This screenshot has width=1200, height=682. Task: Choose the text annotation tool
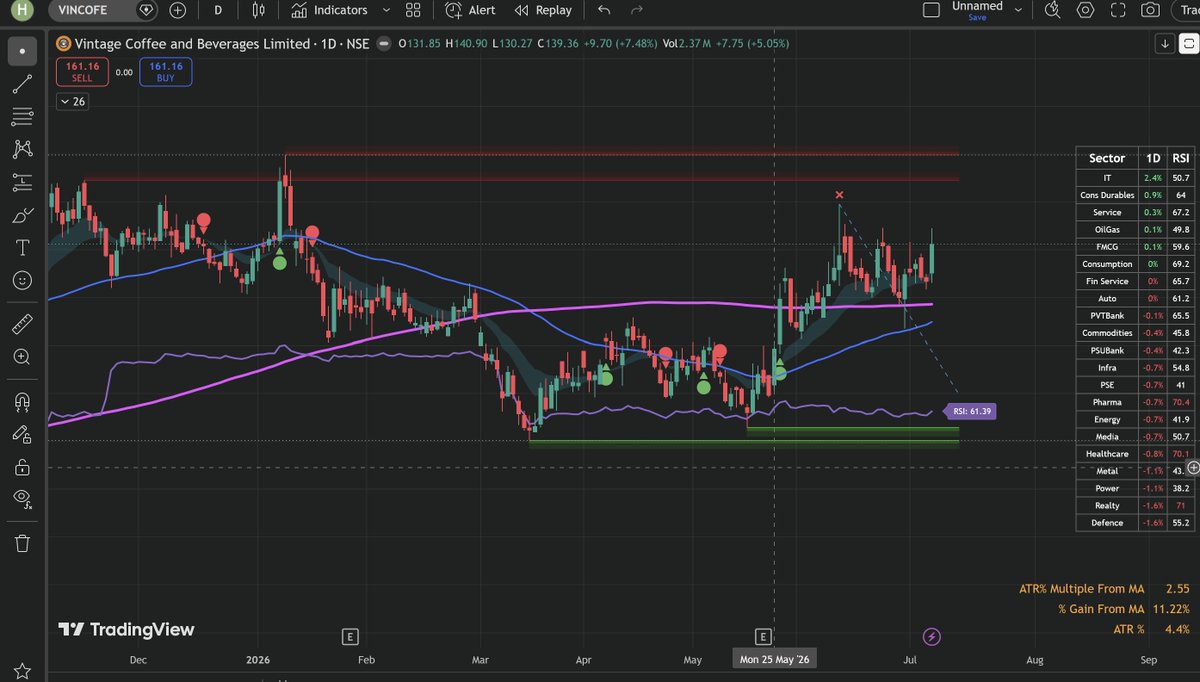[x=22, y=247]
